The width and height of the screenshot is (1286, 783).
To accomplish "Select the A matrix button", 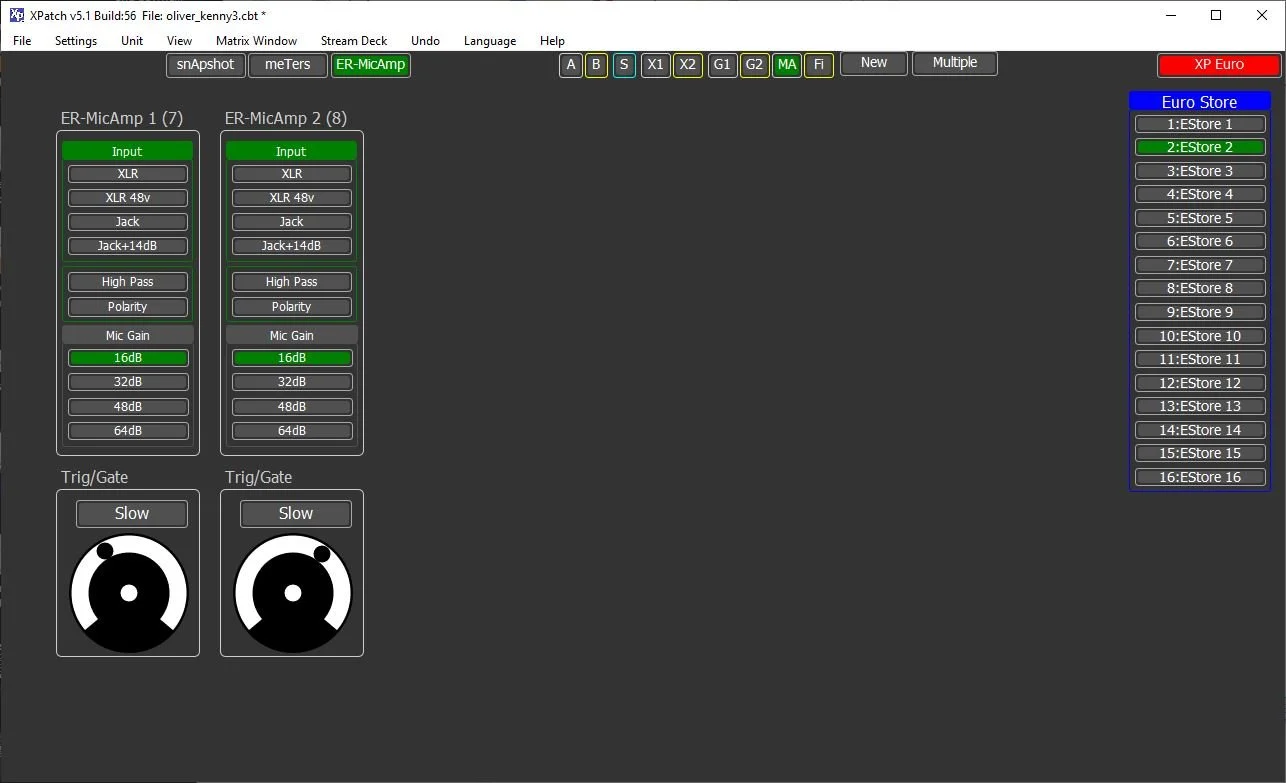I will 571,65.
